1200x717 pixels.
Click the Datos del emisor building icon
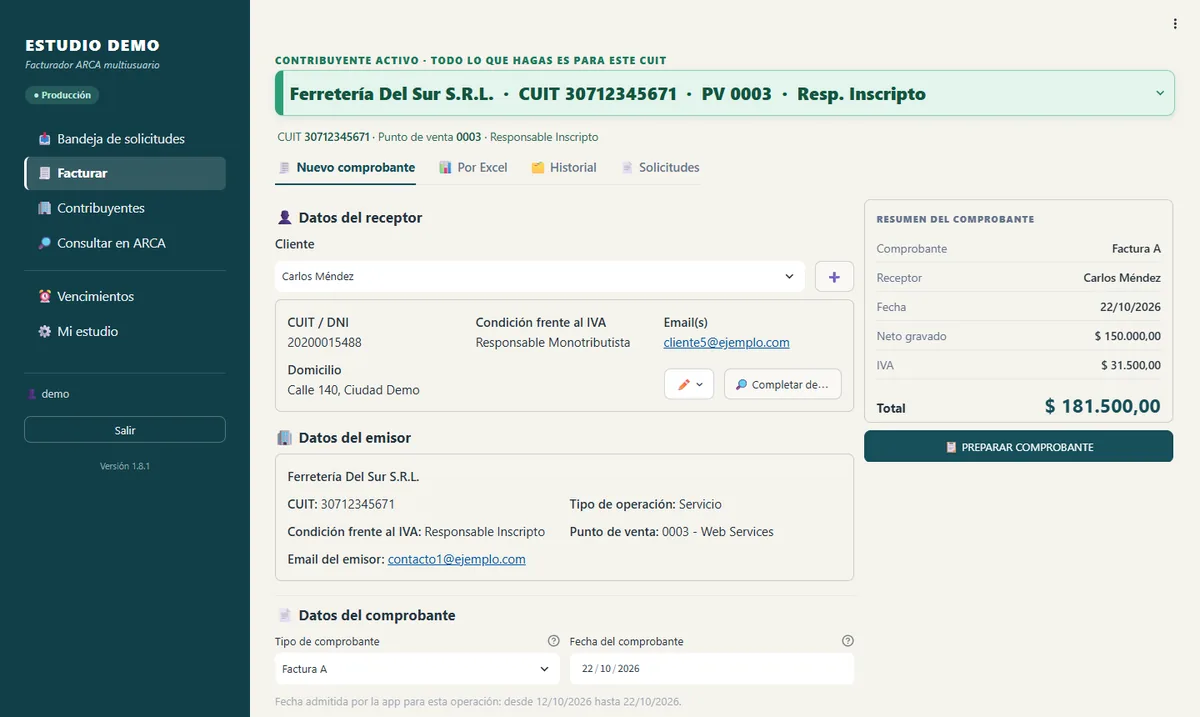pos(284,437)
